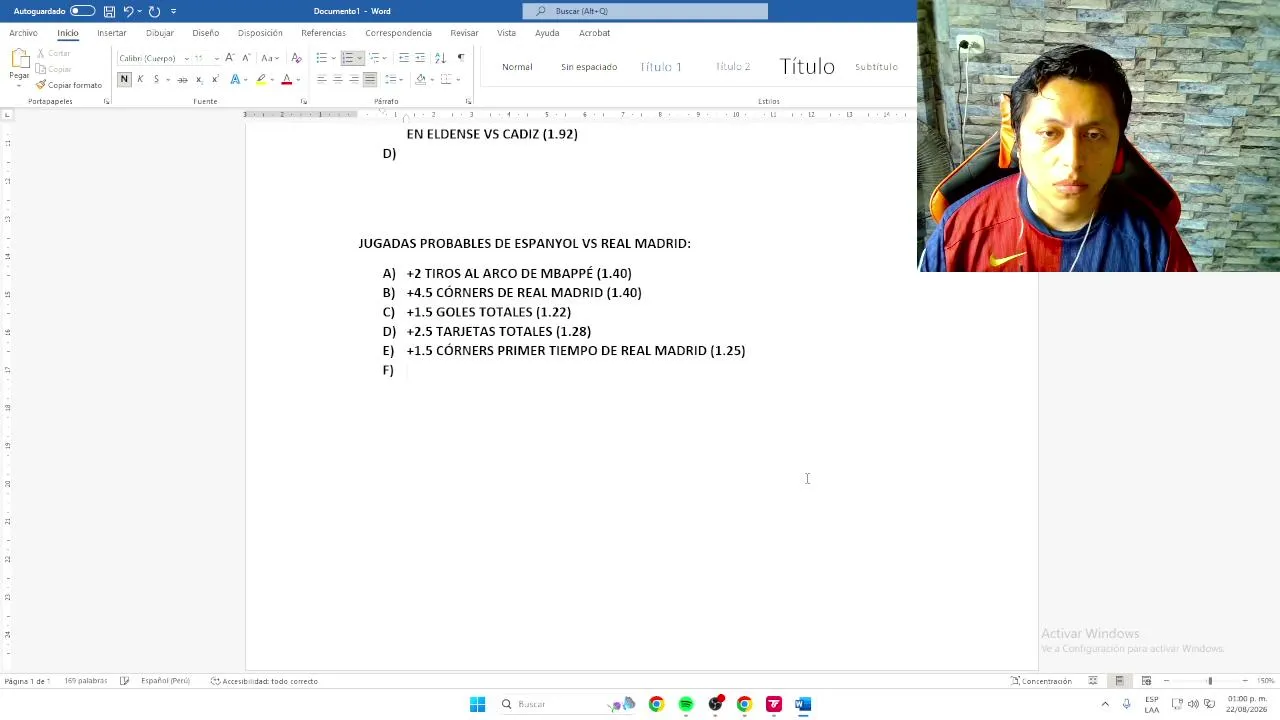Expand the underline style arrow
The image size is (1280, 720).
click(167, 79)
